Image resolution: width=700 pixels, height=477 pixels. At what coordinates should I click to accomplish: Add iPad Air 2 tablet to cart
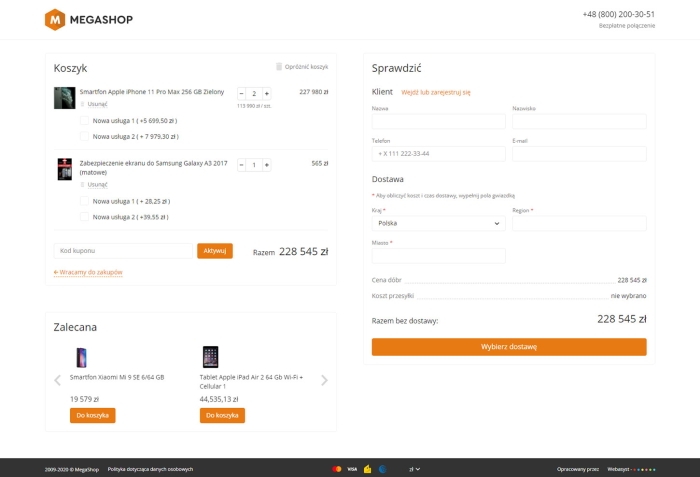click(x=222, y=415)
